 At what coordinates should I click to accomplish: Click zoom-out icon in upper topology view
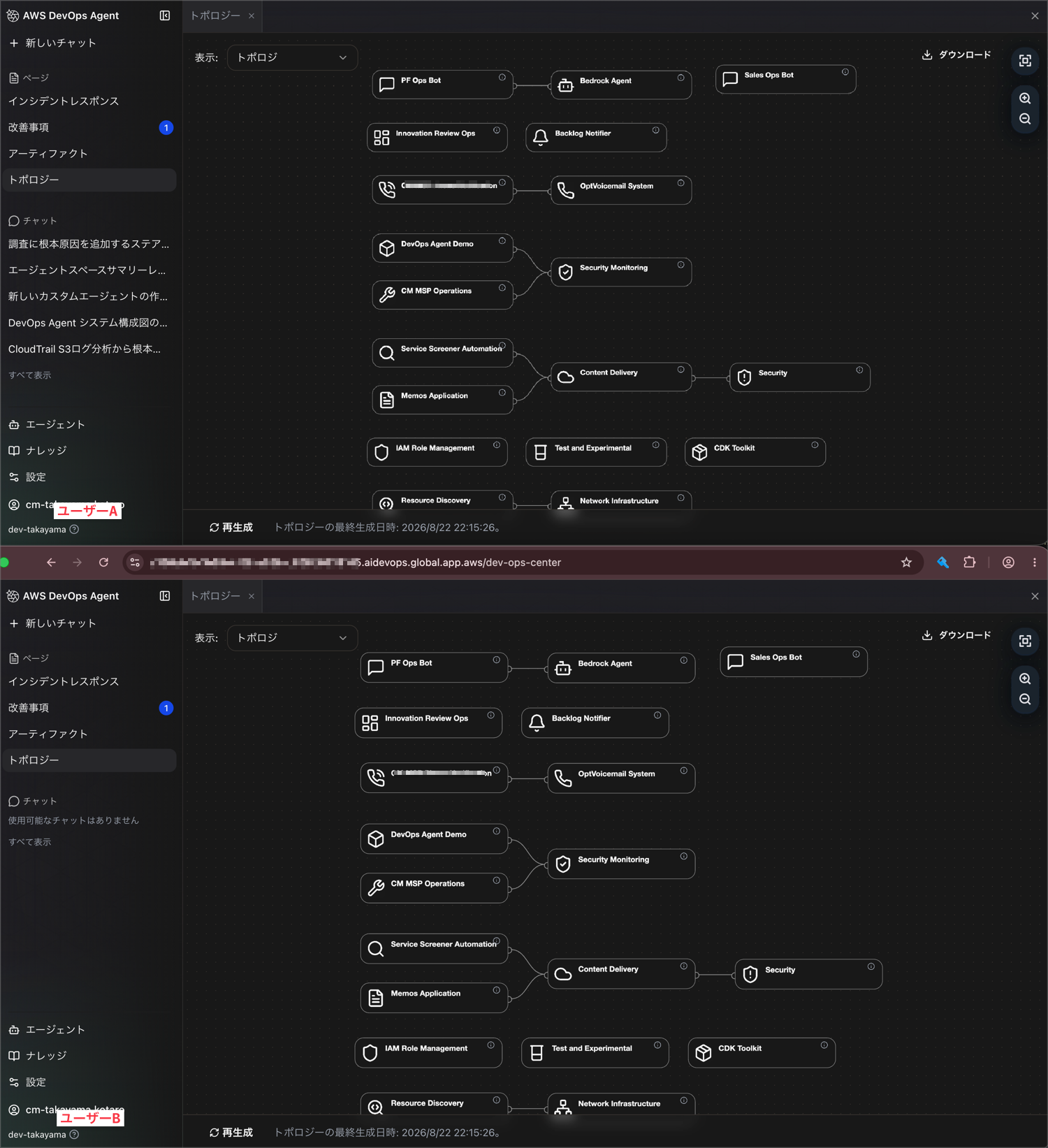1025,119
